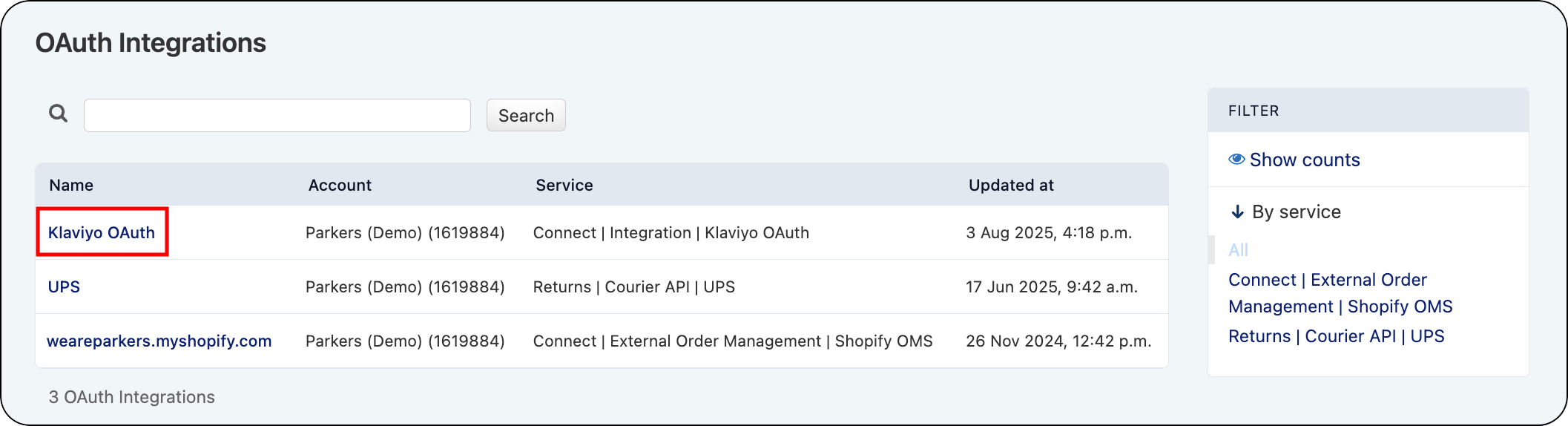Filter by Returns Courier API UPS

point(1337,336)
